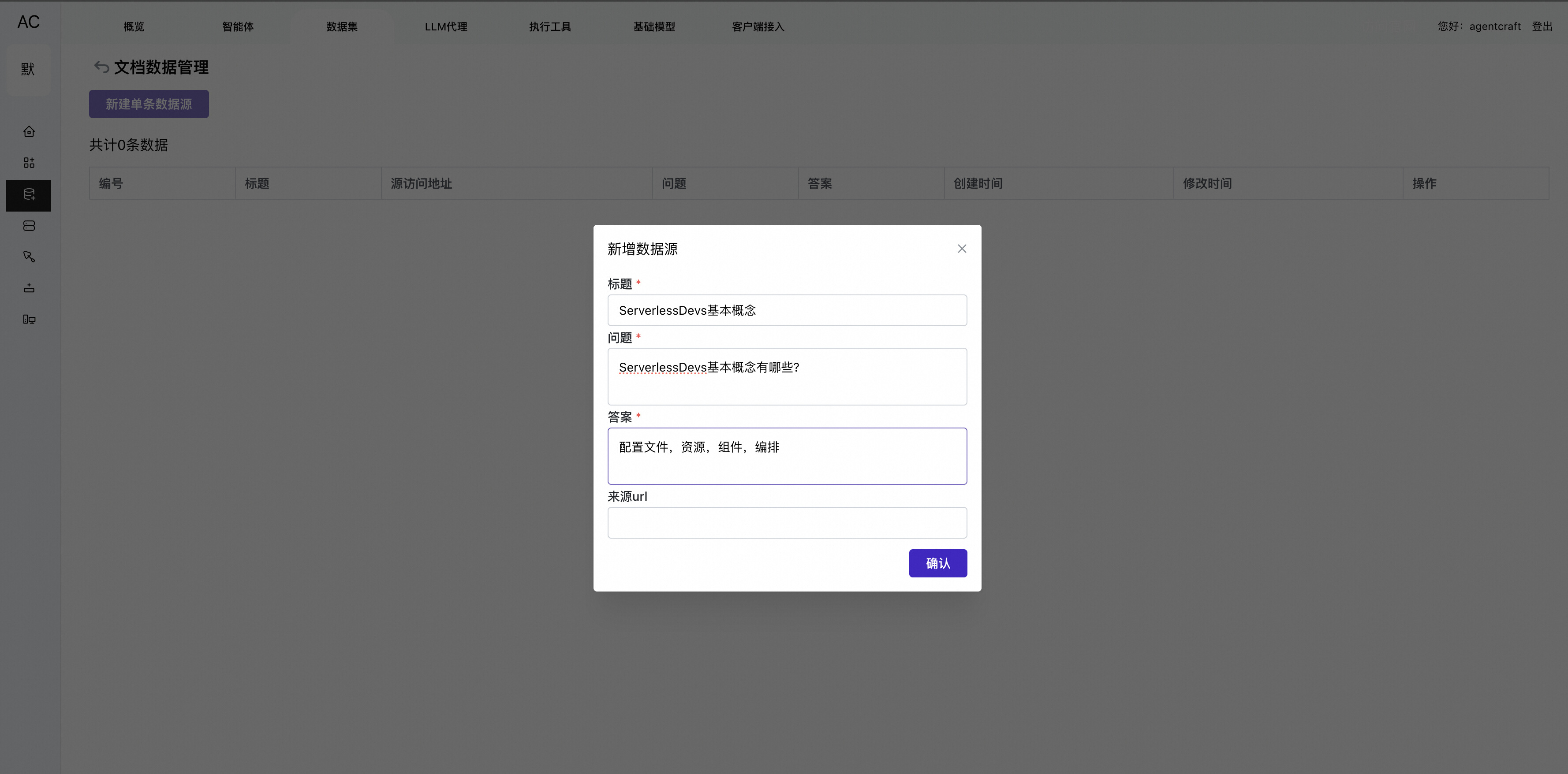Open the home icon in sidebar
This screenshot has width=1568, height=774.
29,131
